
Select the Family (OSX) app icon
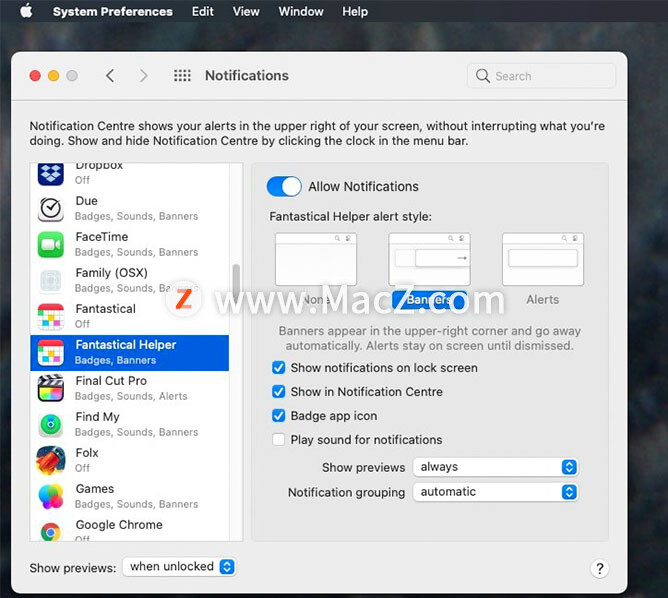coord(51,281)
